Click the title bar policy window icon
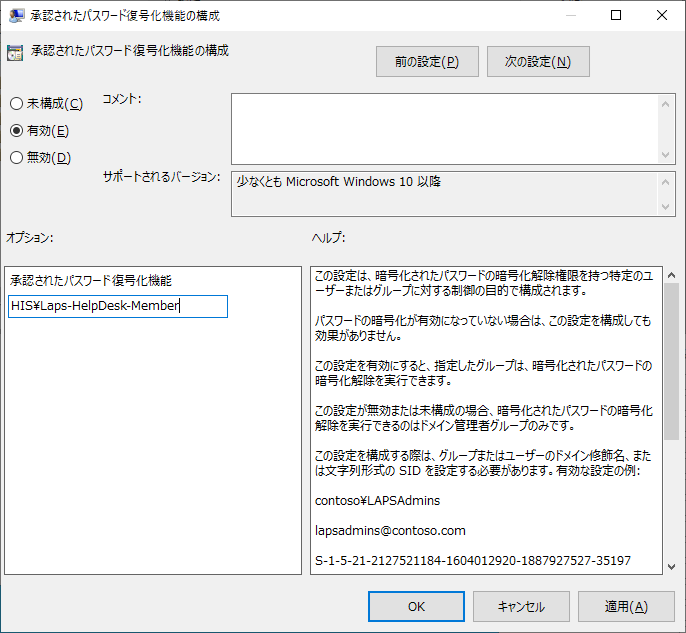 click(x=17, y=16)
